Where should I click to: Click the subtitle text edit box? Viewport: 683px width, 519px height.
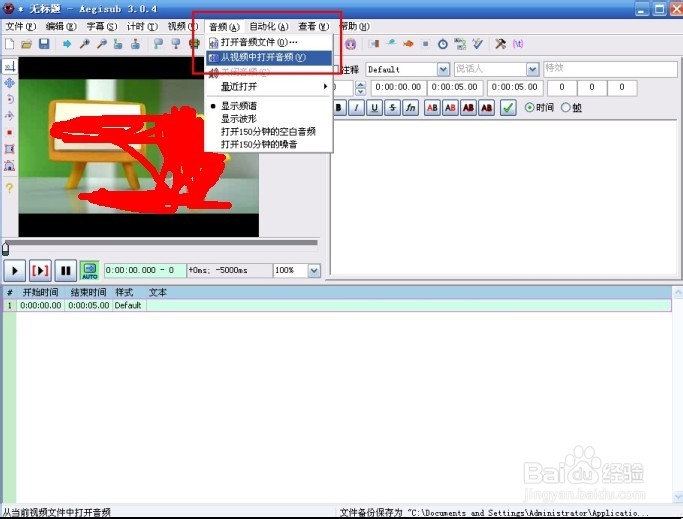click(x=505, y=197)
